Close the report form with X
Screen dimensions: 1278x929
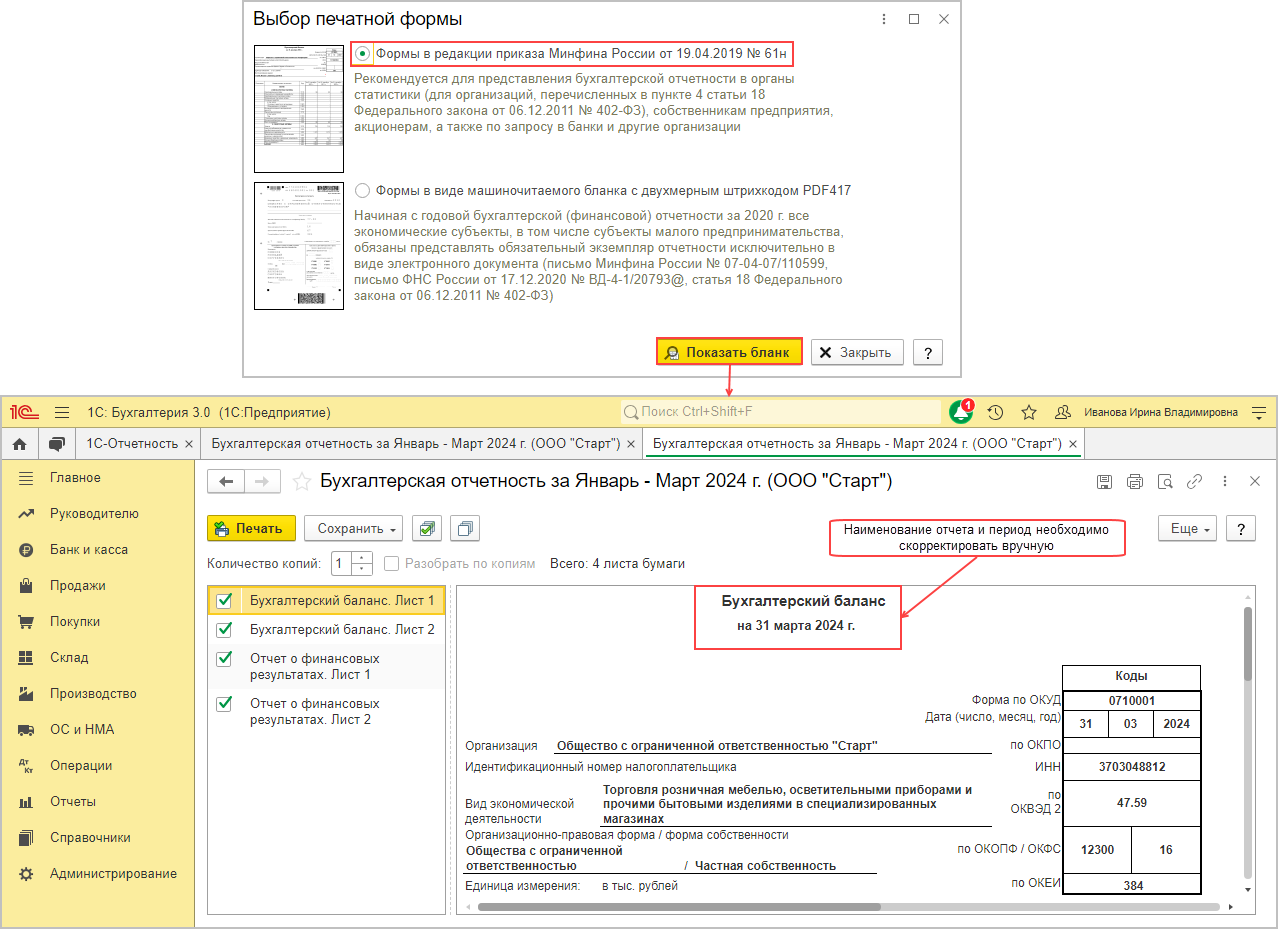point(1255,481)
